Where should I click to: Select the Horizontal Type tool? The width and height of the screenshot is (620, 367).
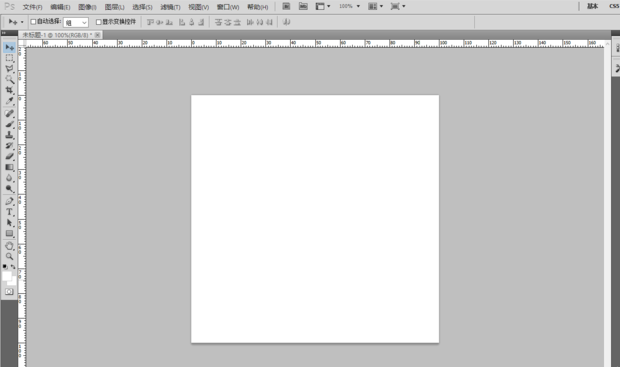point(9,212)
